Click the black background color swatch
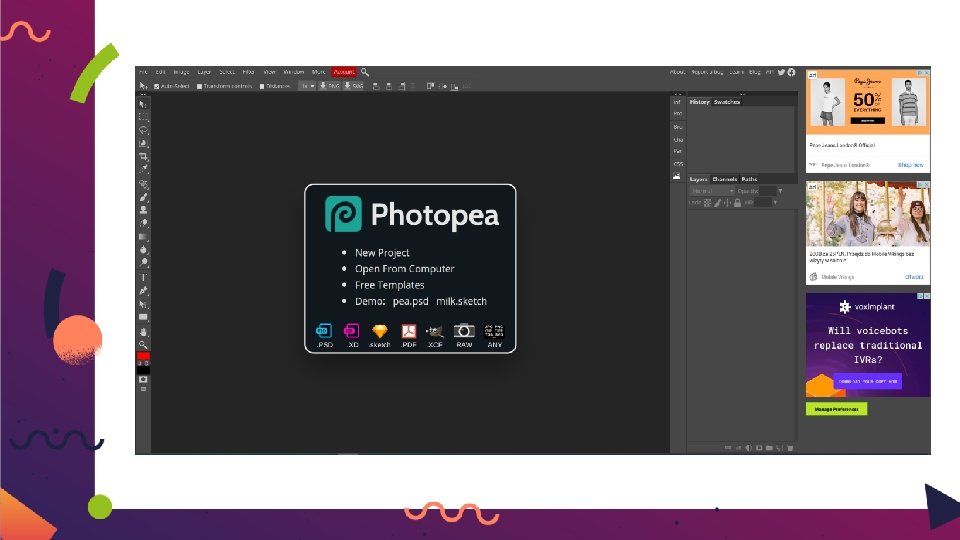960x540 pixels. point(143,370)
